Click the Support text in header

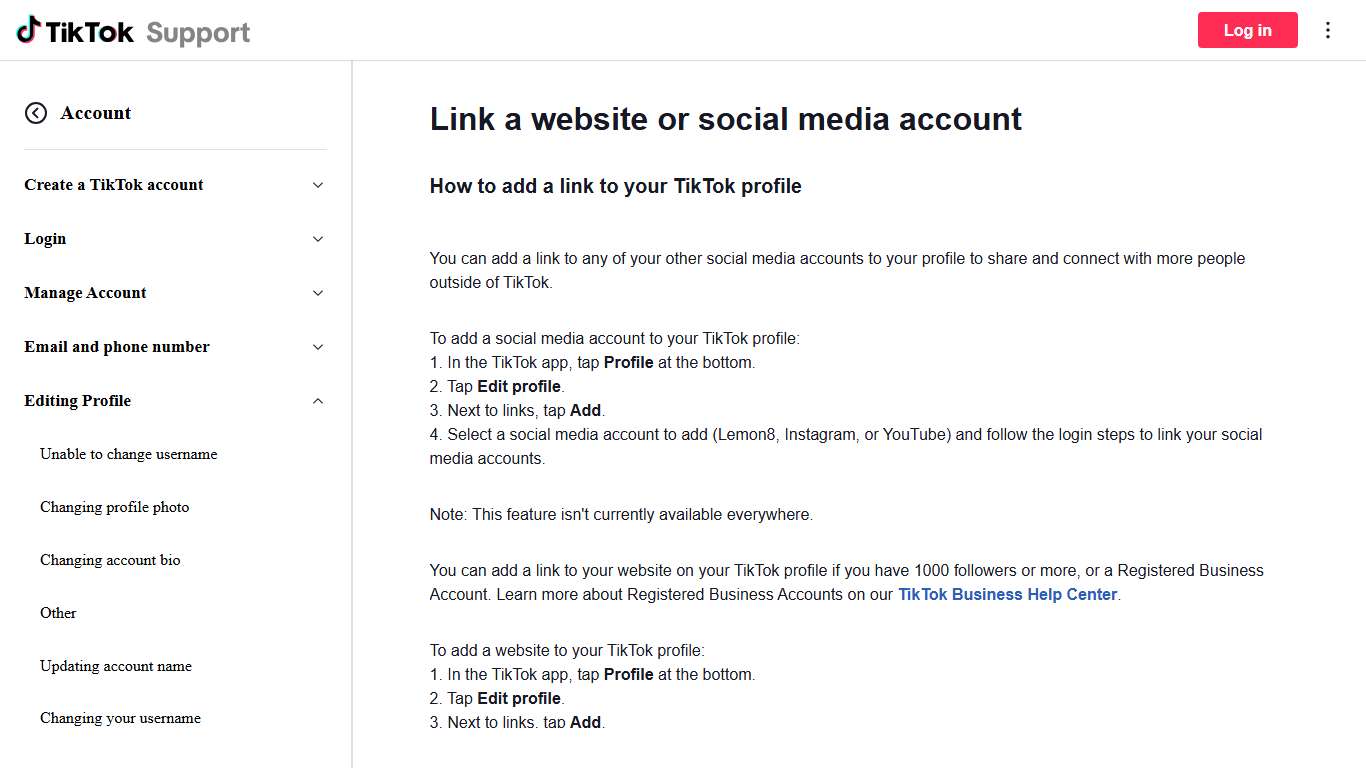pos(198,32)
